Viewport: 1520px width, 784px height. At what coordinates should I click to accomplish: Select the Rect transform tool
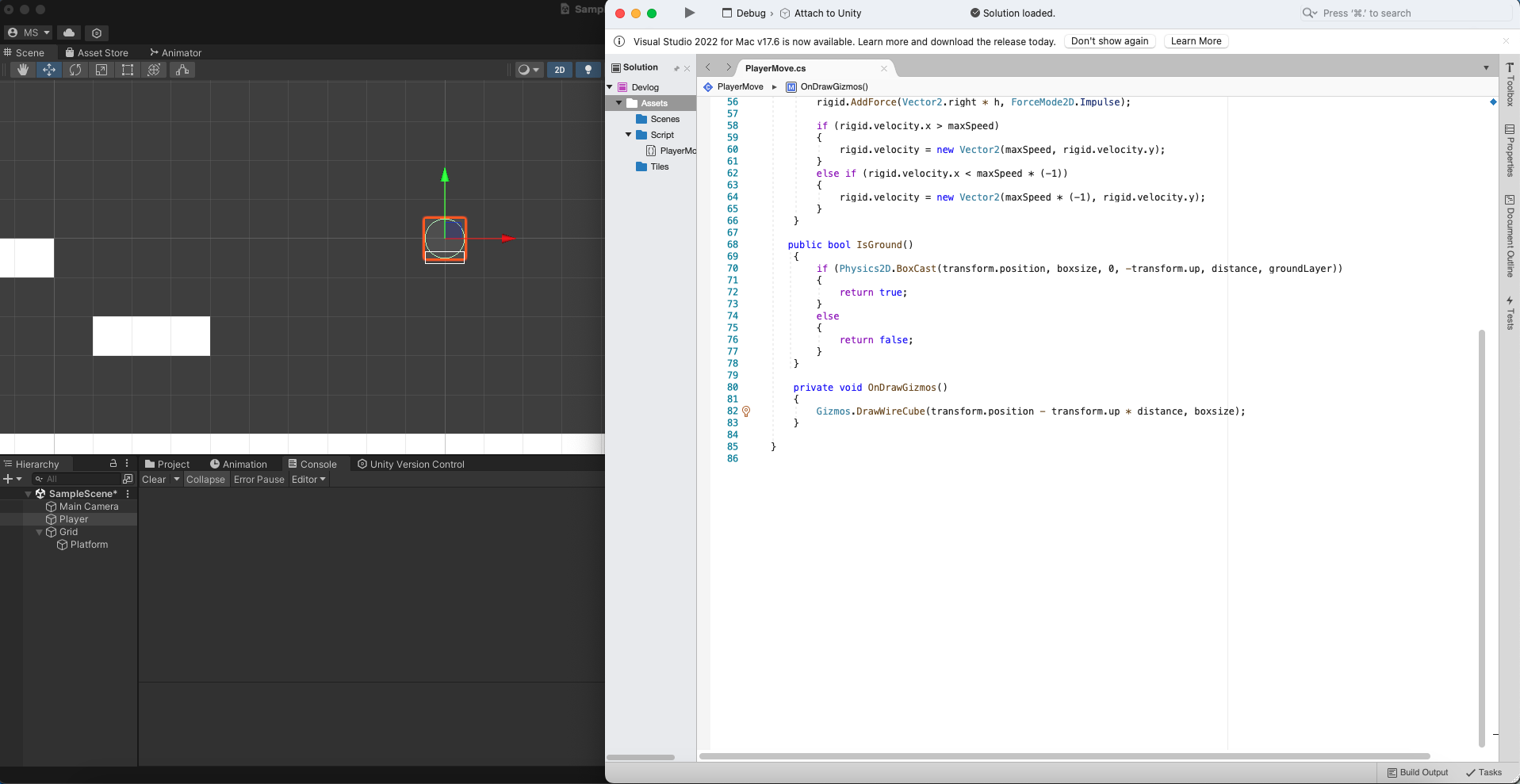128,70
